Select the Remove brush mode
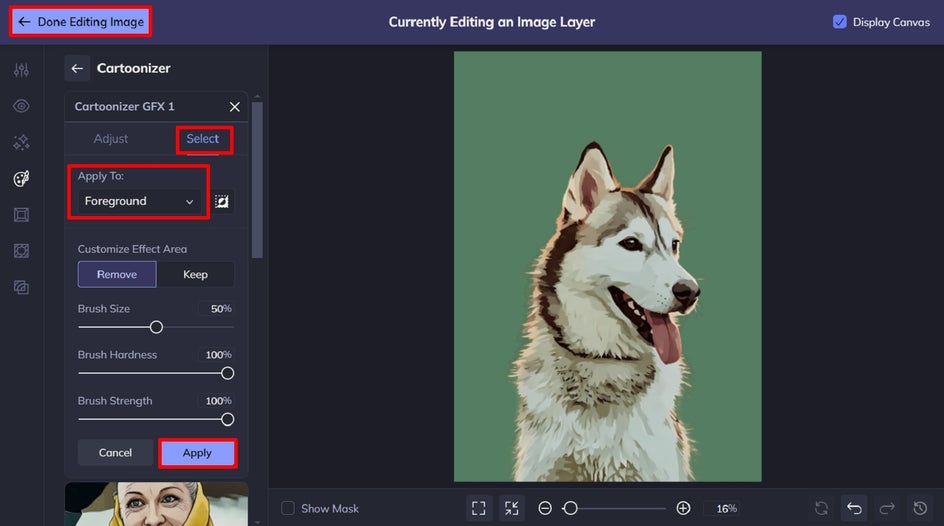944x526 pixels. point(117,274)
